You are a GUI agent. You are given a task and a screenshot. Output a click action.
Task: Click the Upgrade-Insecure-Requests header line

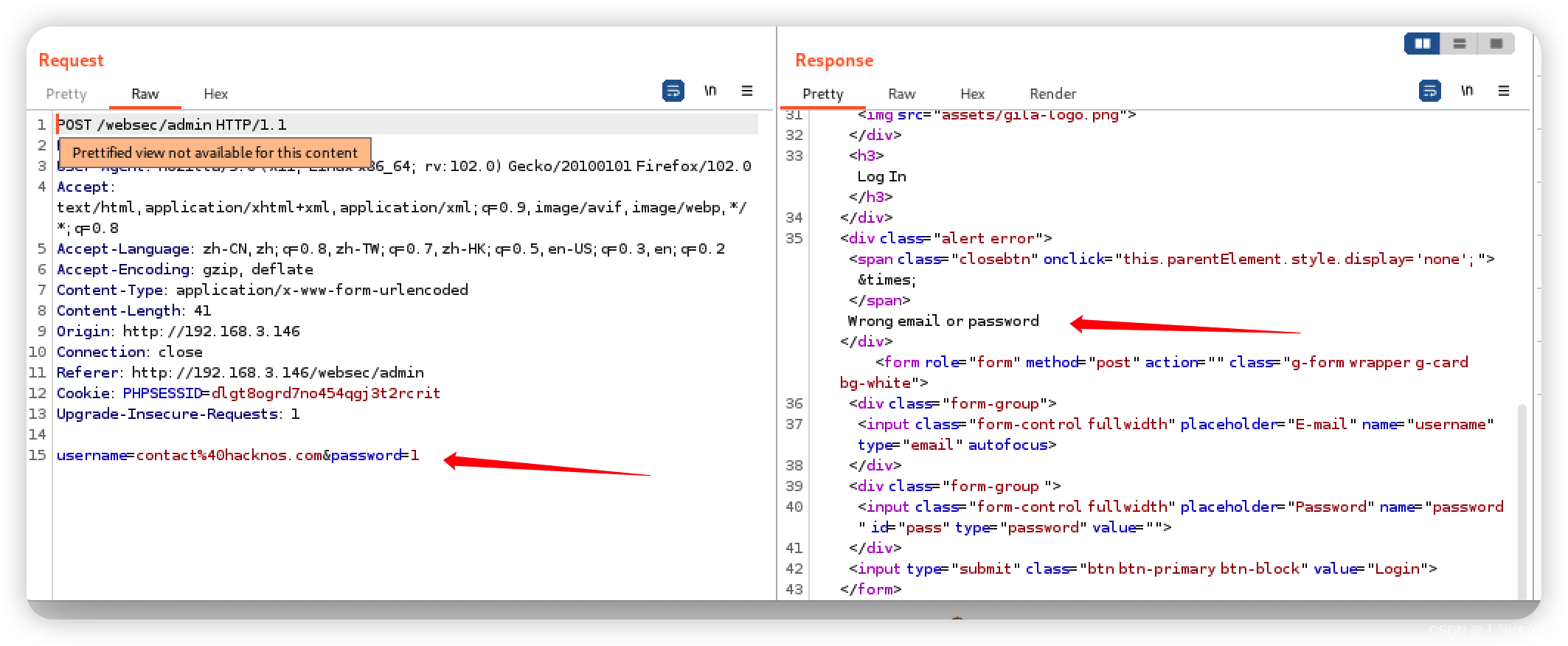point(178,414)
